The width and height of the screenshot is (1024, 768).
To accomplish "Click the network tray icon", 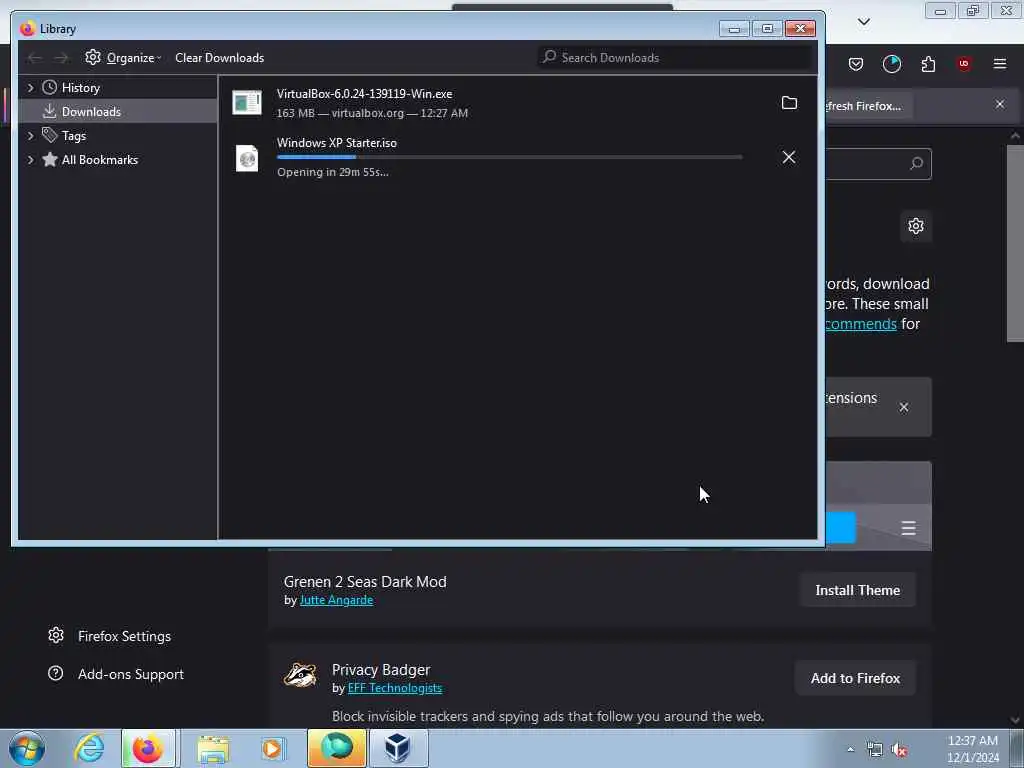I will pyautogui.click(x=874, y=750).
